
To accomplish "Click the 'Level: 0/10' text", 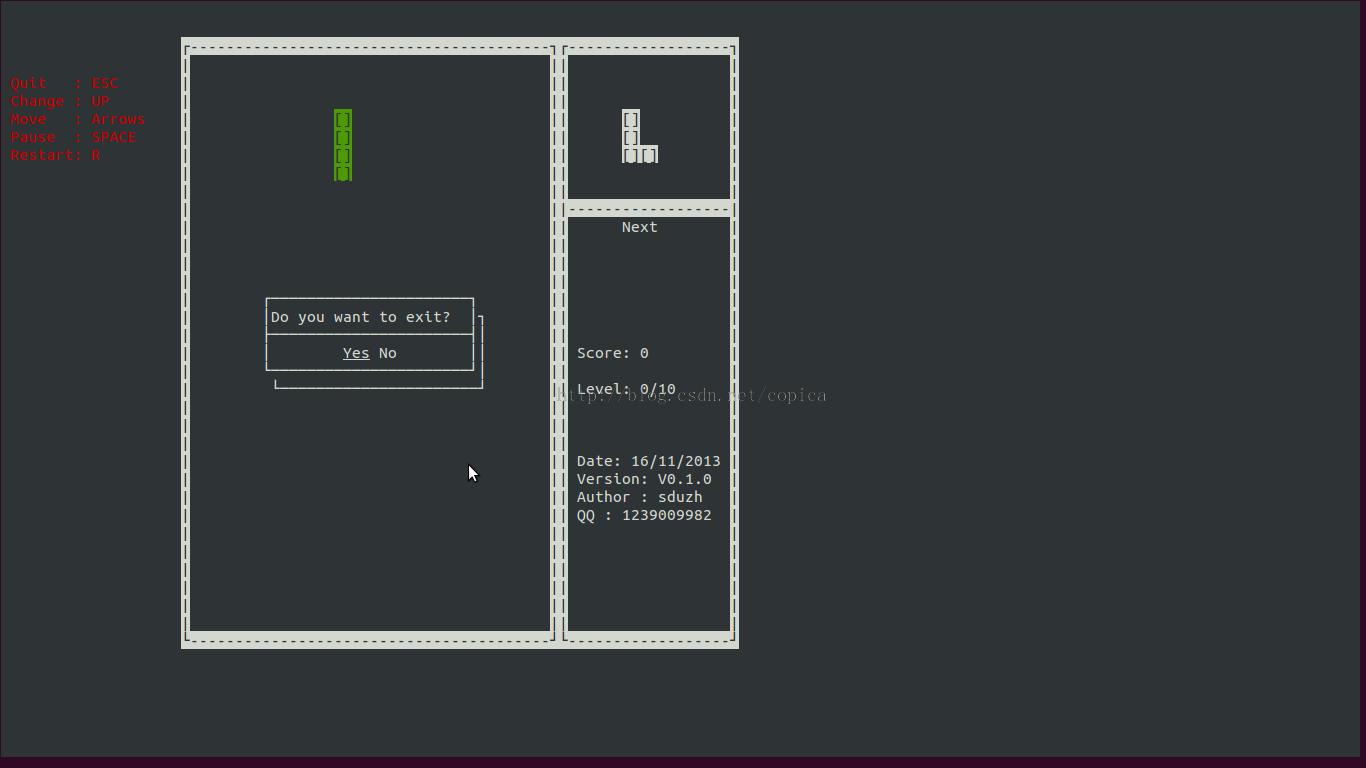I will 626,389.
